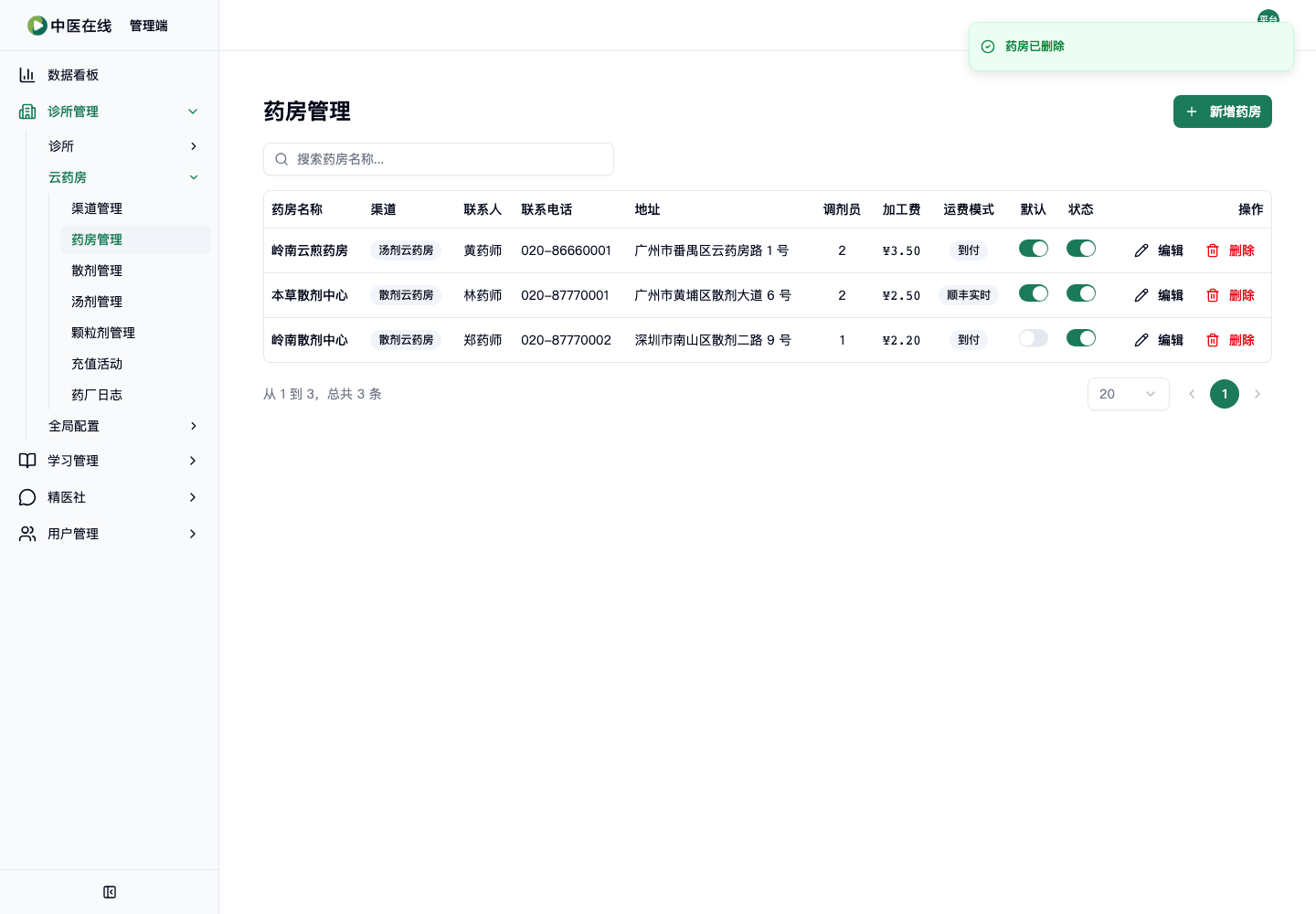1316x914 pixels.
Task: Click the 诊所管理 building icon
Action: (27, 112)
